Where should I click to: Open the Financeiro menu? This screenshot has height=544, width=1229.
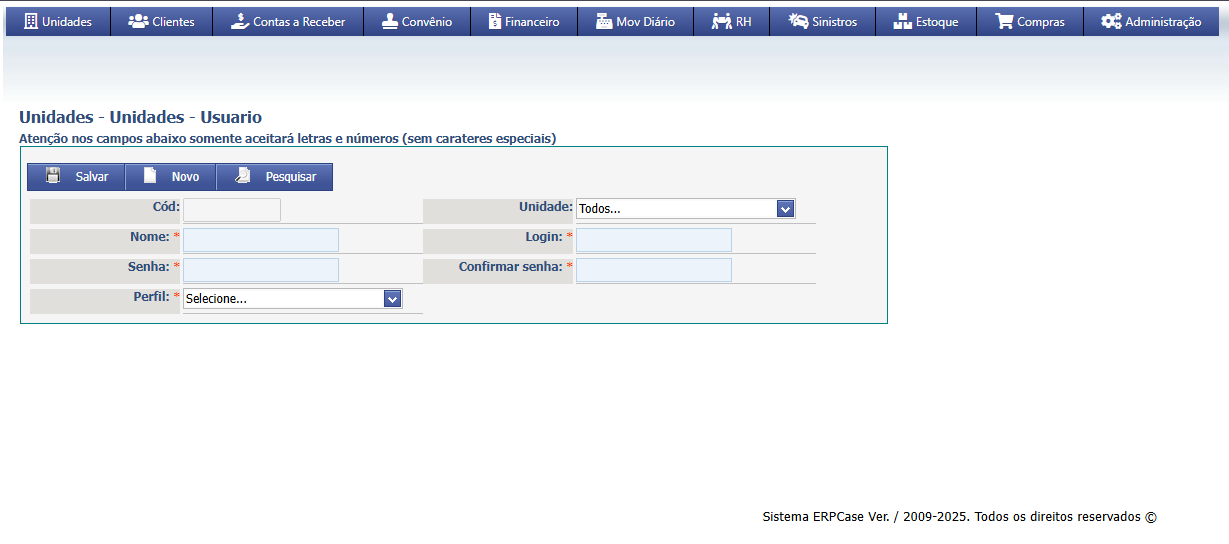(x=524, y=21)
